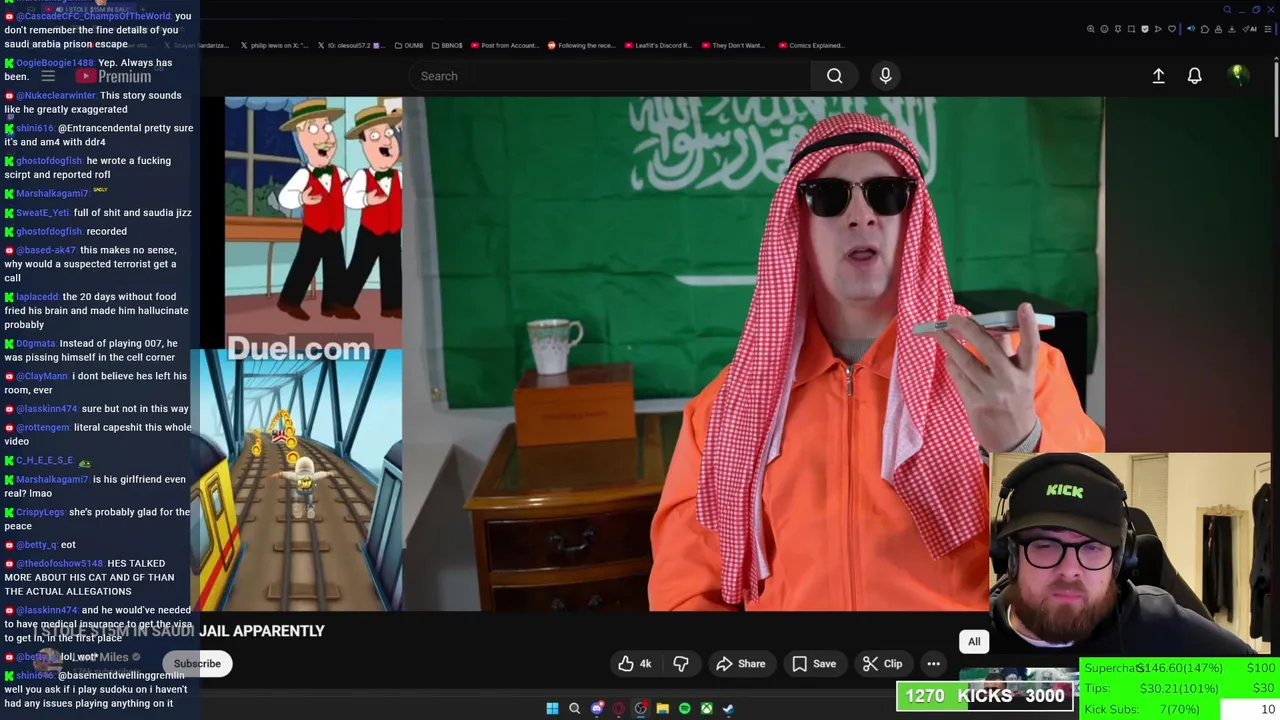
Task: Click the video title 'JAIL APPARENTLY'
Action: coord(262,631)
